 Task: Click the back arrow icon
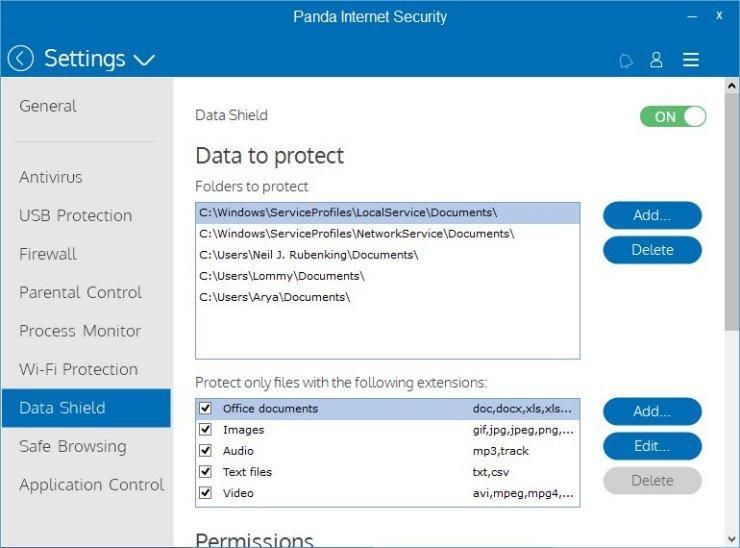click(20, 59)
